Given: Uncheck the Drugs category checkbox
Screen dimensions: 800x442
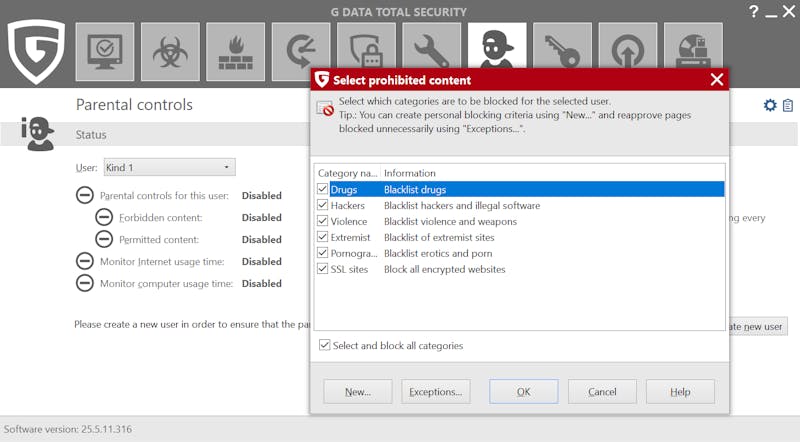Looking at the screenshot, I should (x=322, y=189).
